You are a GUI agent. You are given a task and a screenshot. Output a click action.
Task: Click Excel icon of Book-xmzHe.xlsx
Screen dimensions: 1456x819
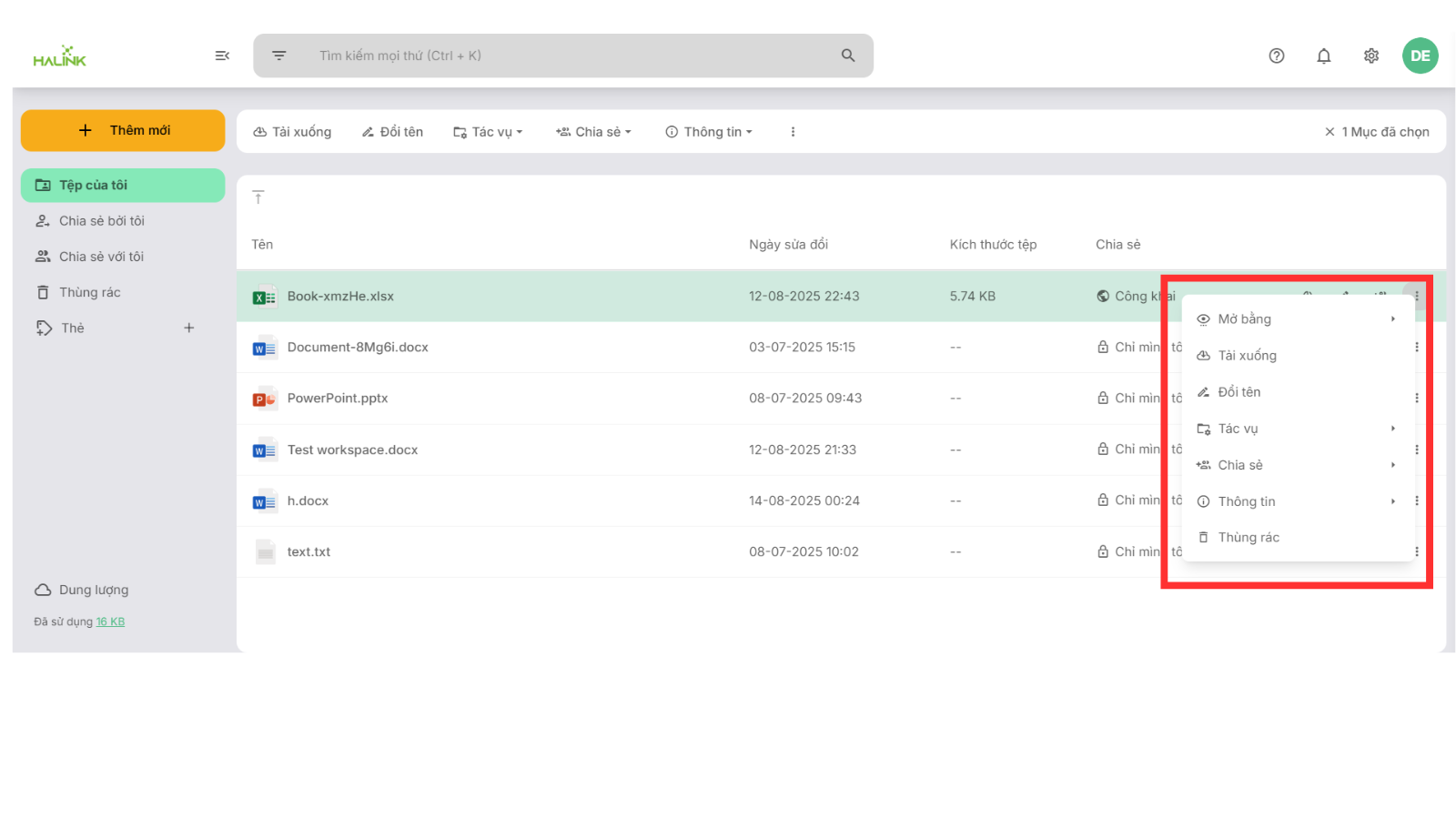(x=264, y=297)
